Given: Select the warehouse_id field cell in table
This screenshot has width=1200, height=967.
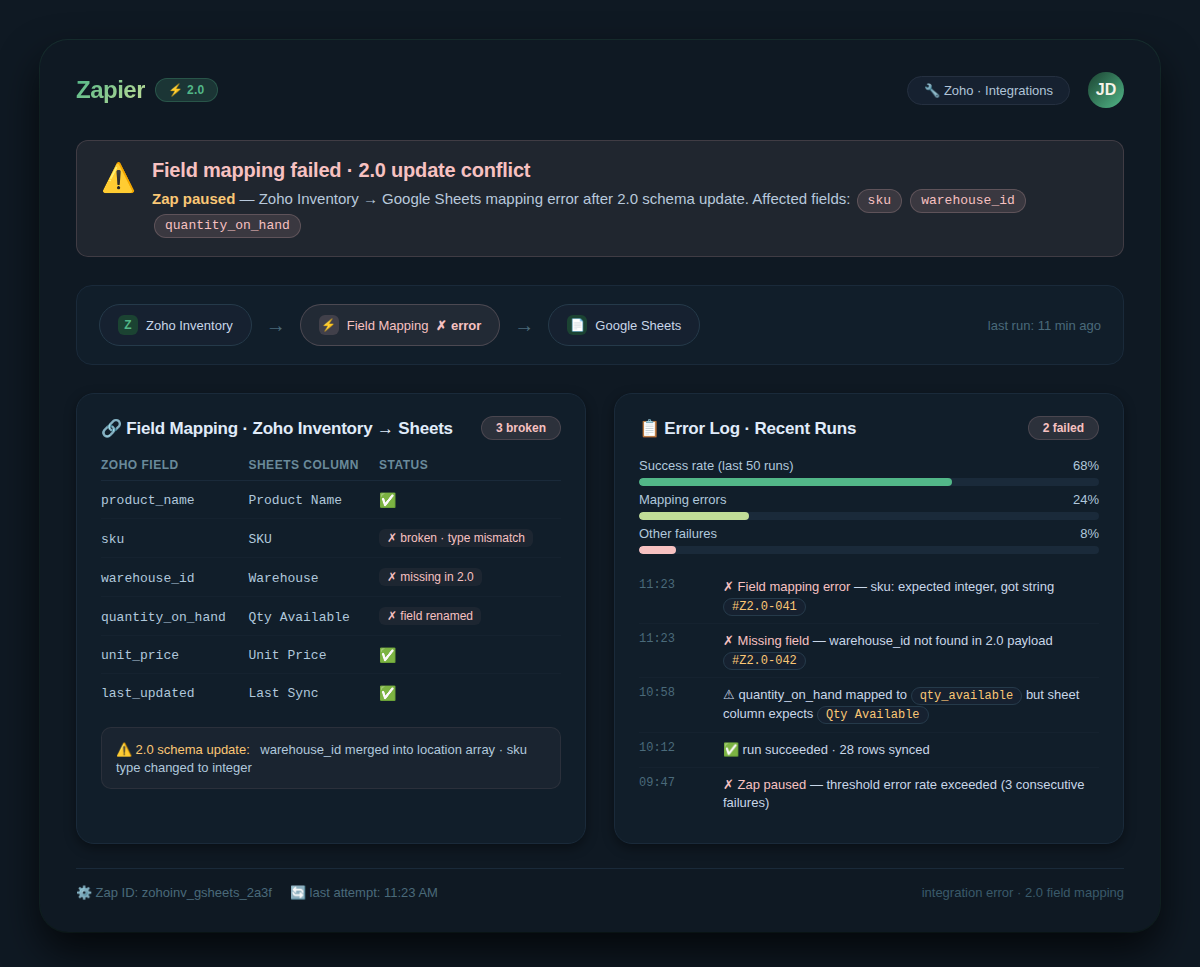Looking at the screenshot, I should (148, 578).
